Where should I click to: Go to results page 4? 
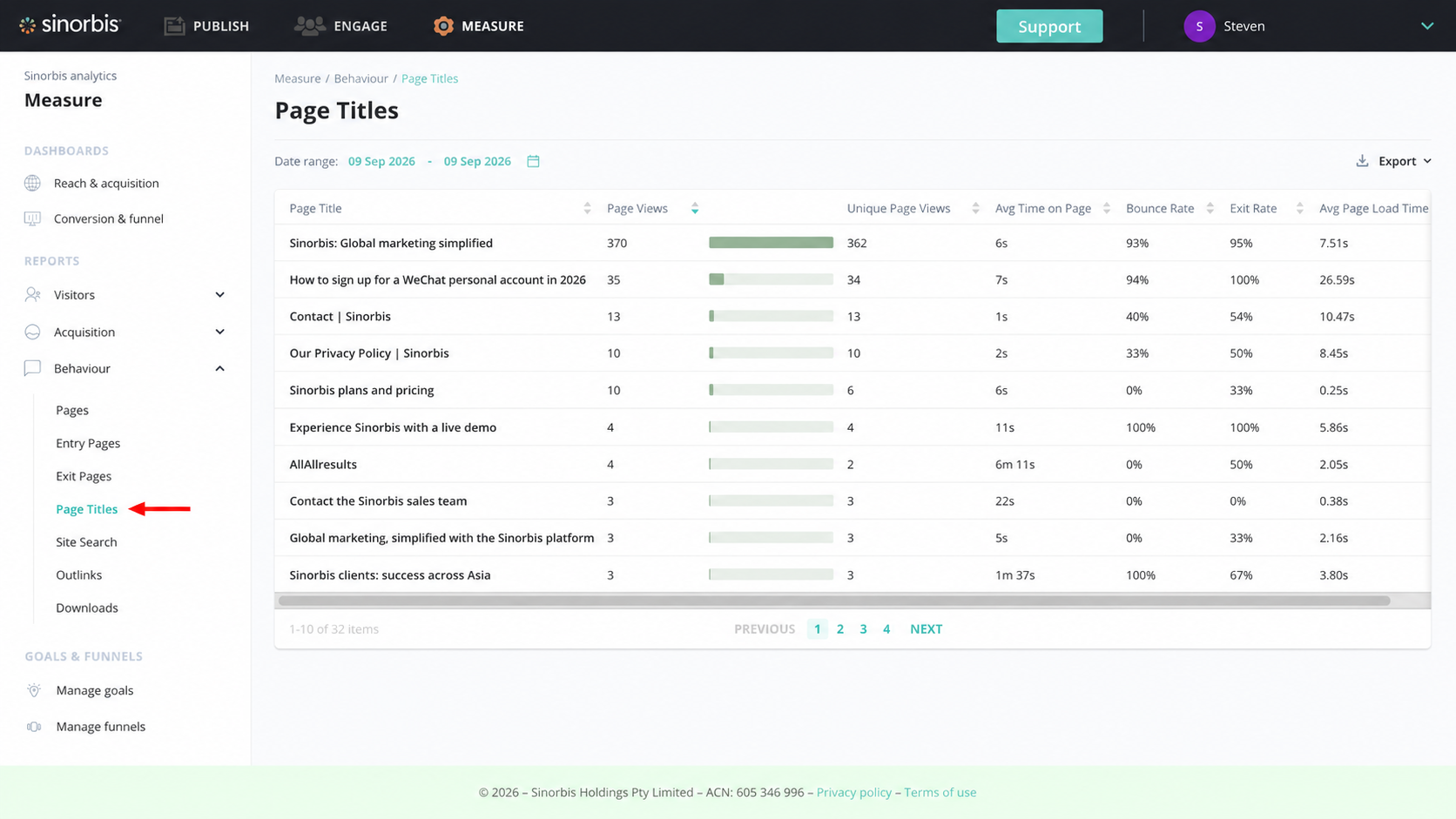886,628
